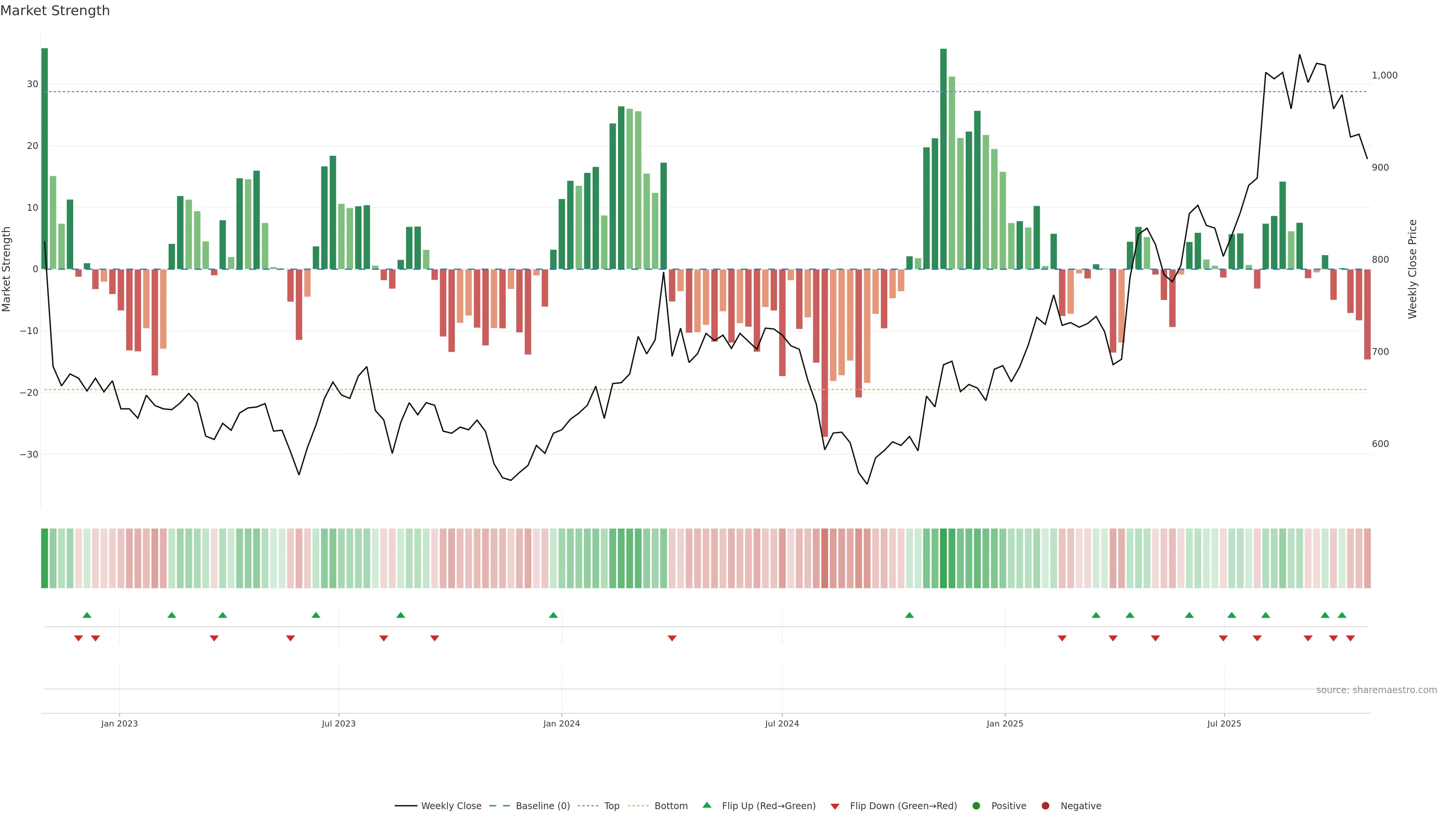This screenshot has height=819, width=1456.
Task: Click flip-up marker just before Jan 2024
Action: click(x=553, y=615)
